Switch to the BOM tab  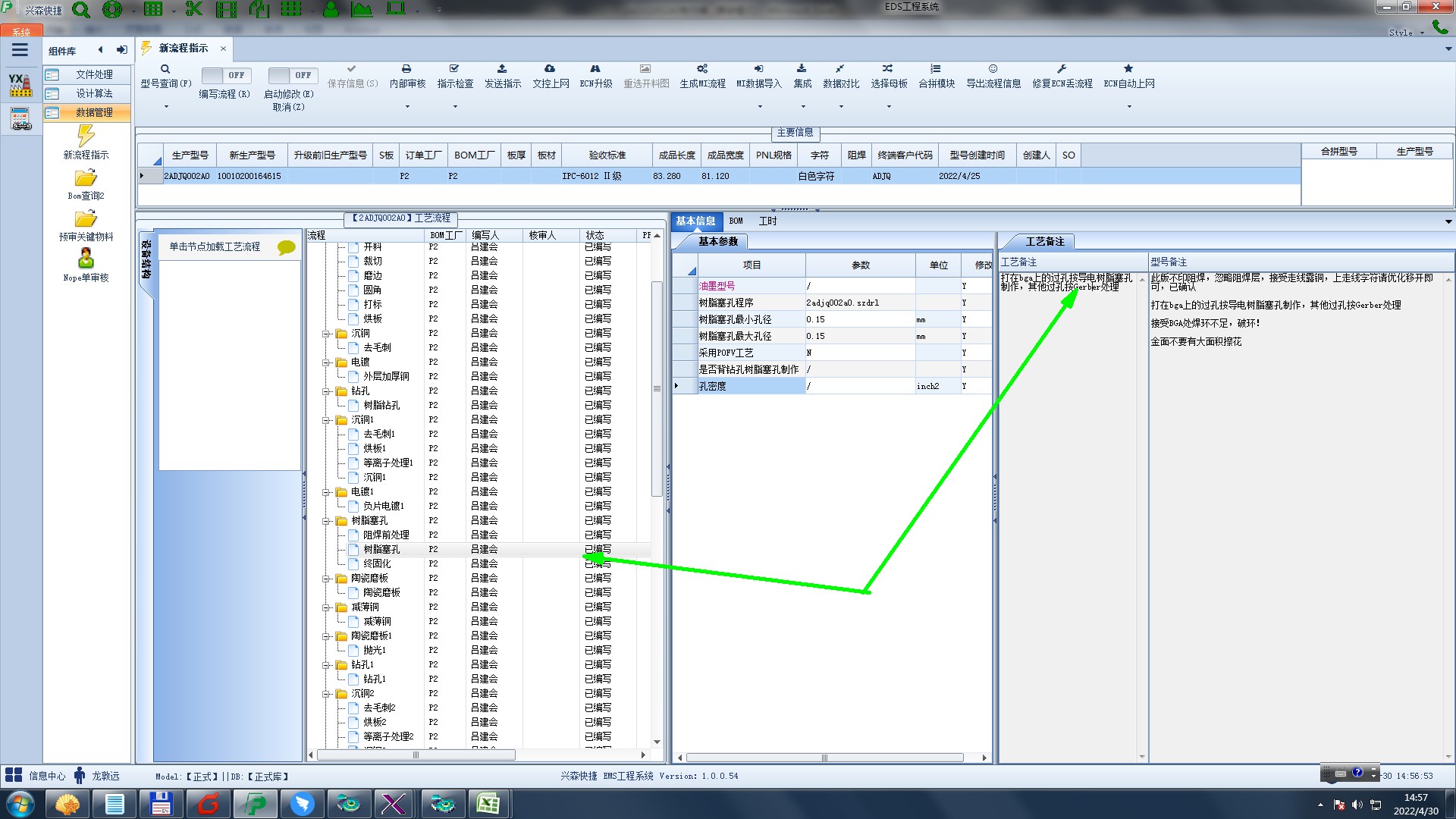tap(736, 221)
